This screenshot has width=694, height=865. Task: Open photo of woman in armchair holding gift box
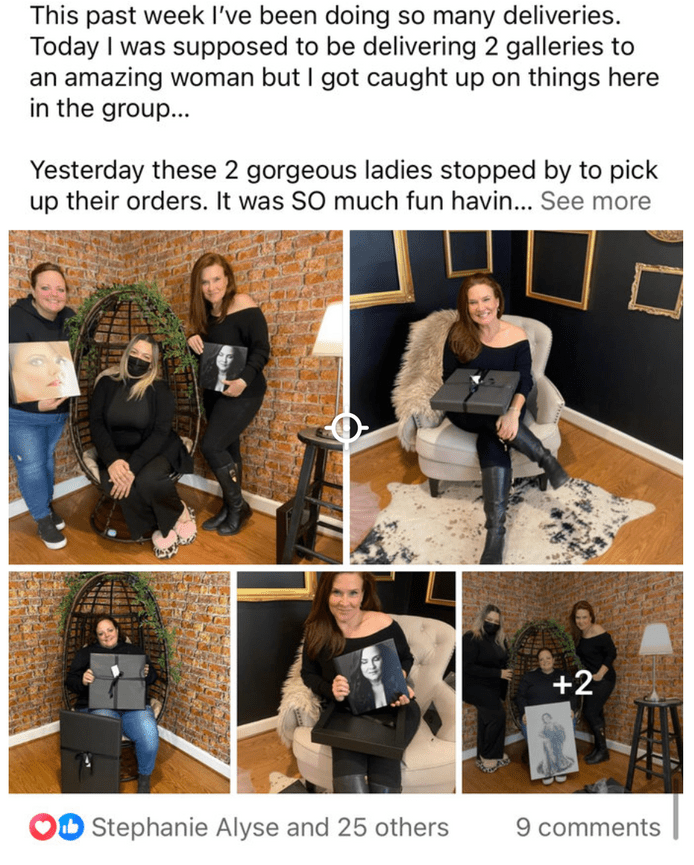[x=516, y=397]
